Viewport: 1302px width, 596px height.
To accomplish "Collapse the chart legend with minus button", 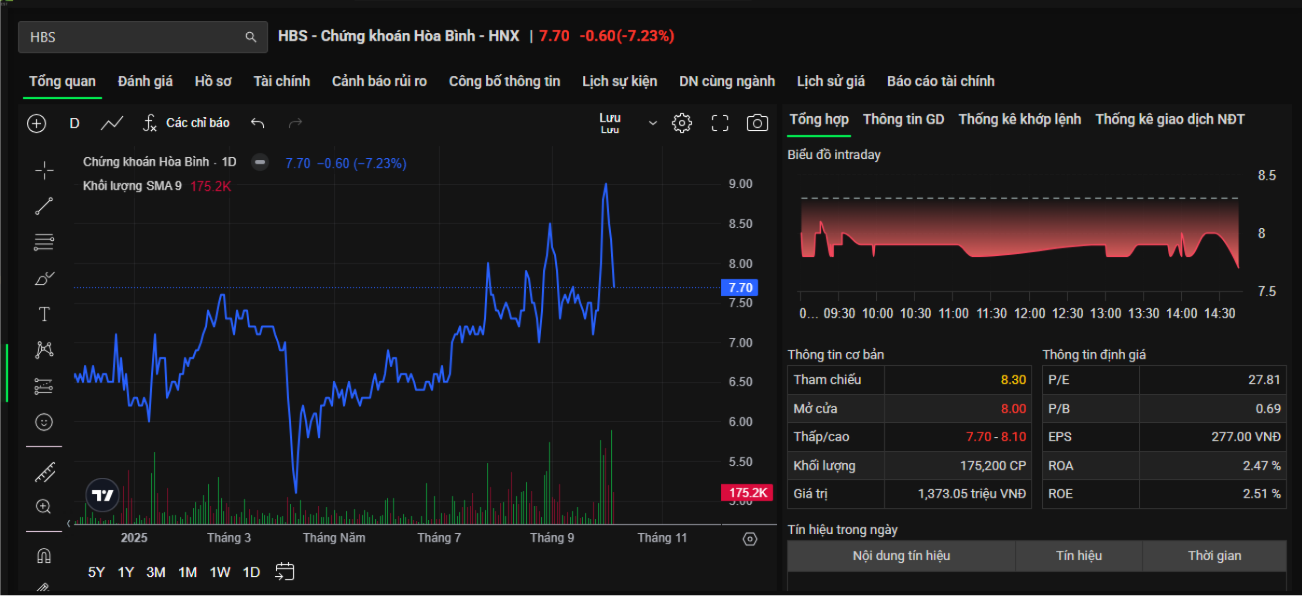I will pos(260,162).
